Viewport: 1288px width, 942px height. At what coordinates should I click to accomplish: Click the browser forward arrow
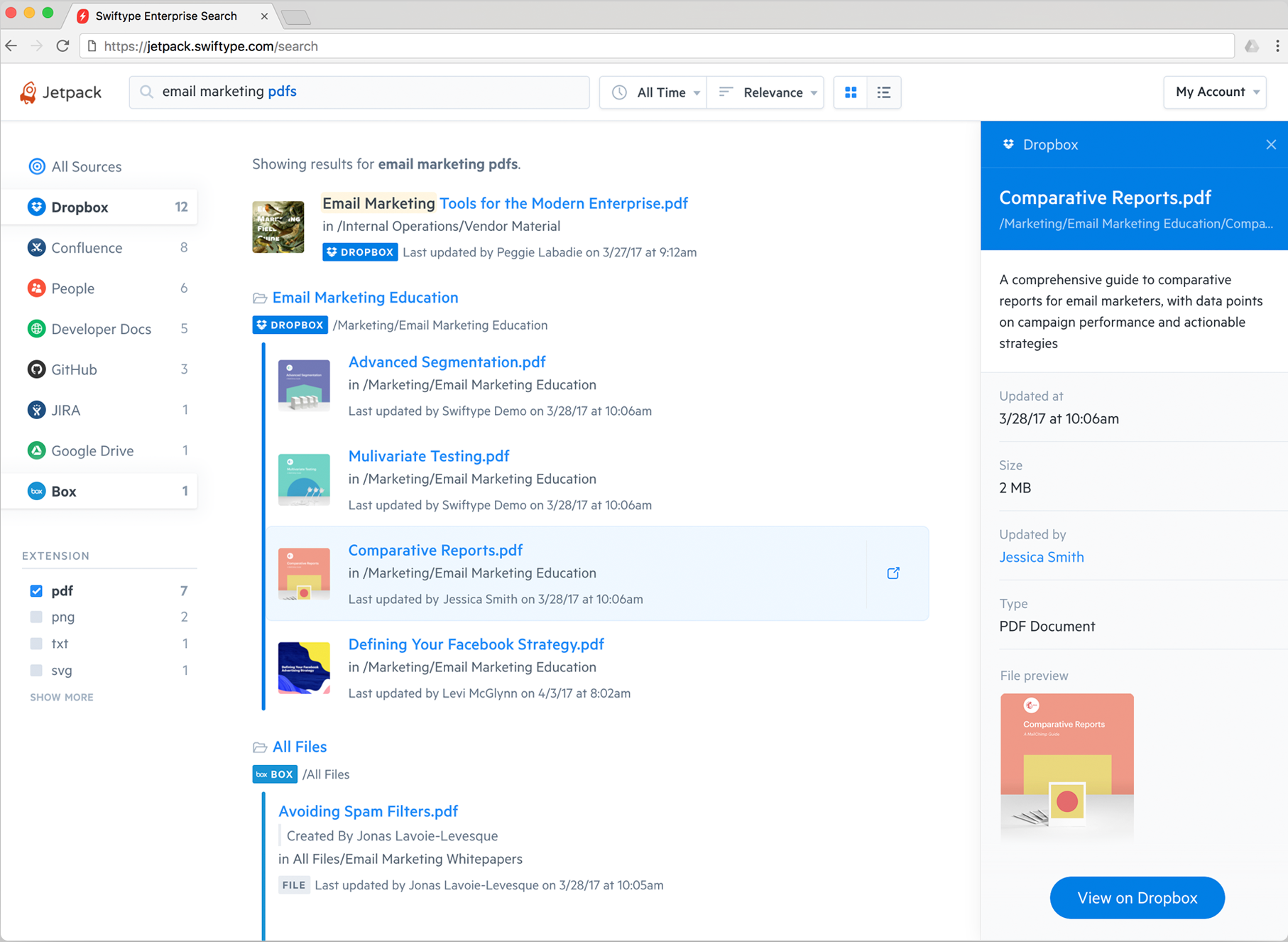[37, 46]
